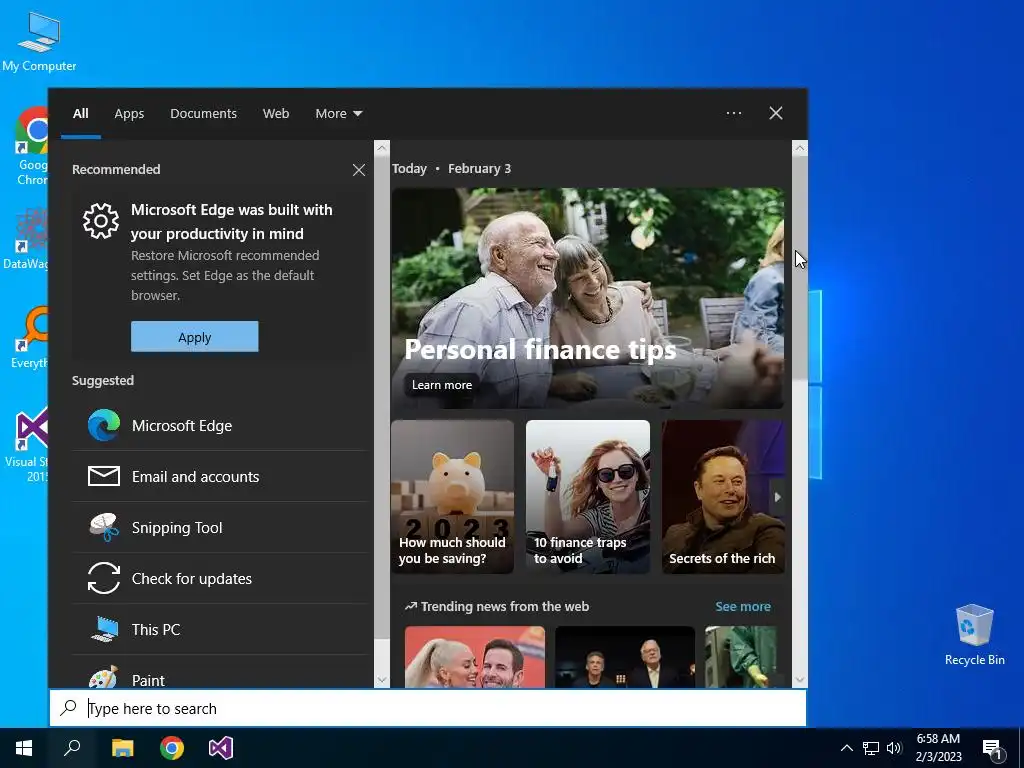The width and height of the screenshot is (1024, 768).
Task: Open Personal finance tips hero image
Action: click(588, 298)
